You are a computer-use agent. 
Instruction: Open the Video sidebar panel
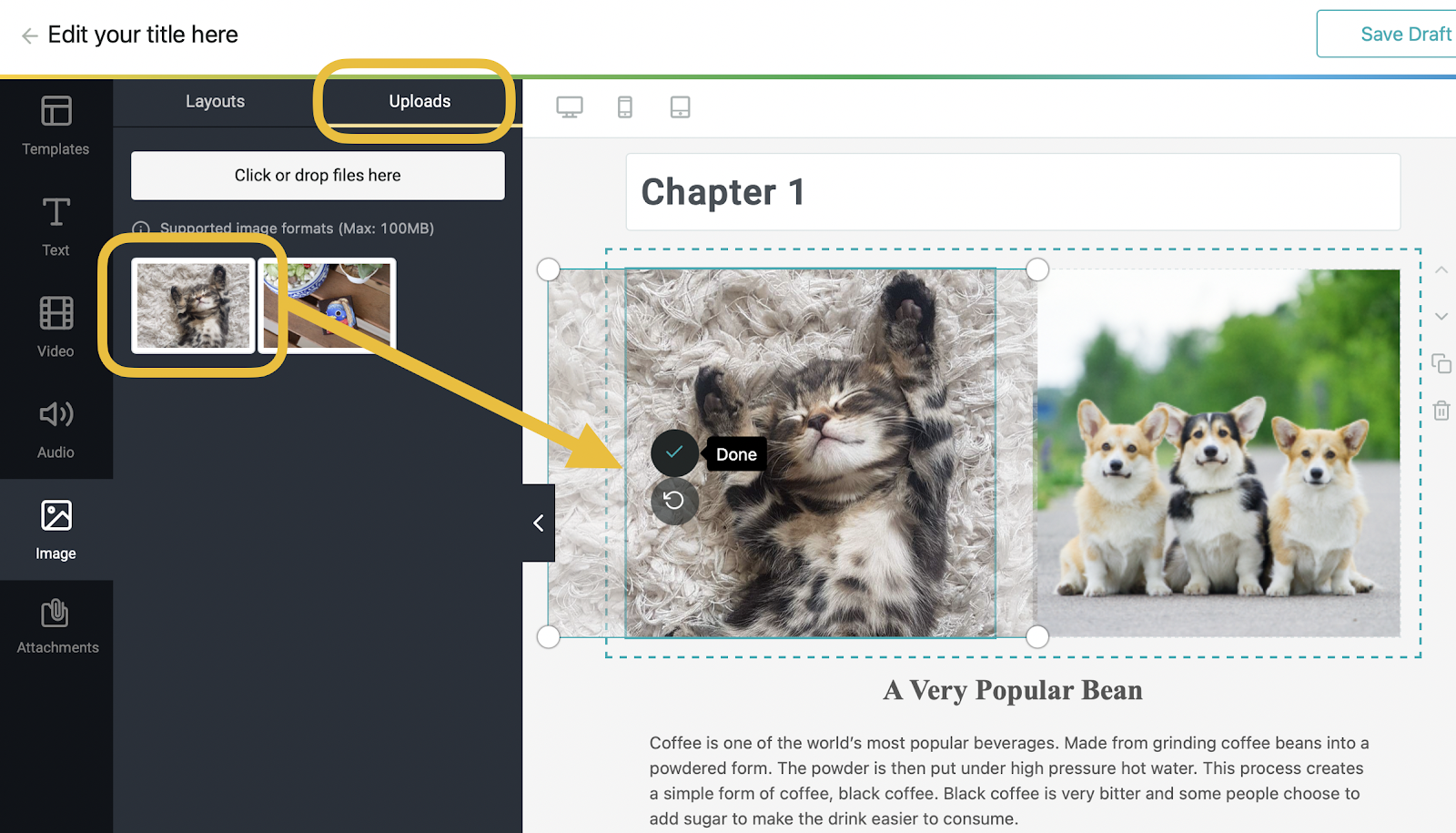pos(56,328)
